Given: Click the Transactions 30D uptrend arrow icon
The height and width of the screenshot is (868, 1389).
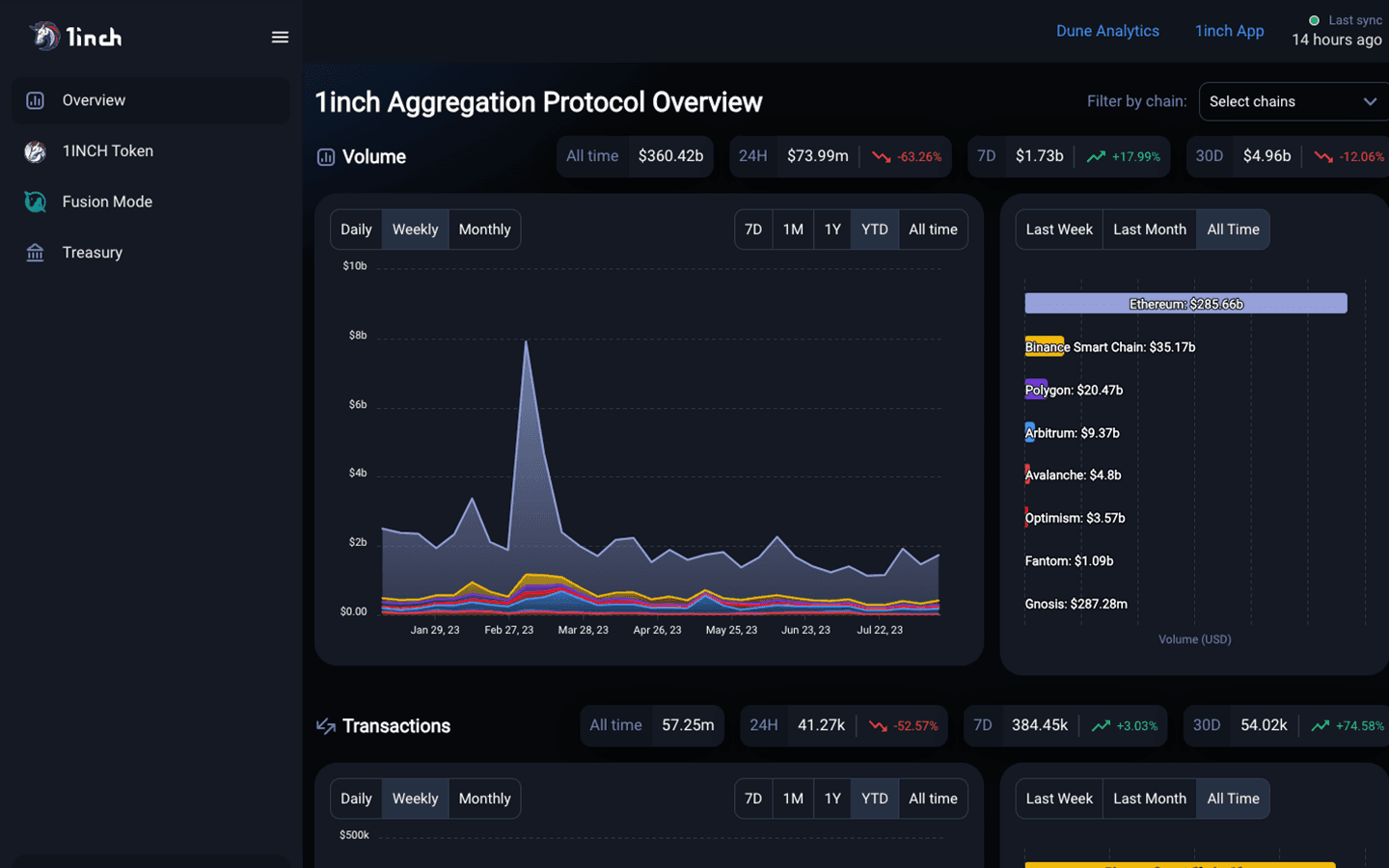Looking at the screenshot, I should click(1321, 725).
